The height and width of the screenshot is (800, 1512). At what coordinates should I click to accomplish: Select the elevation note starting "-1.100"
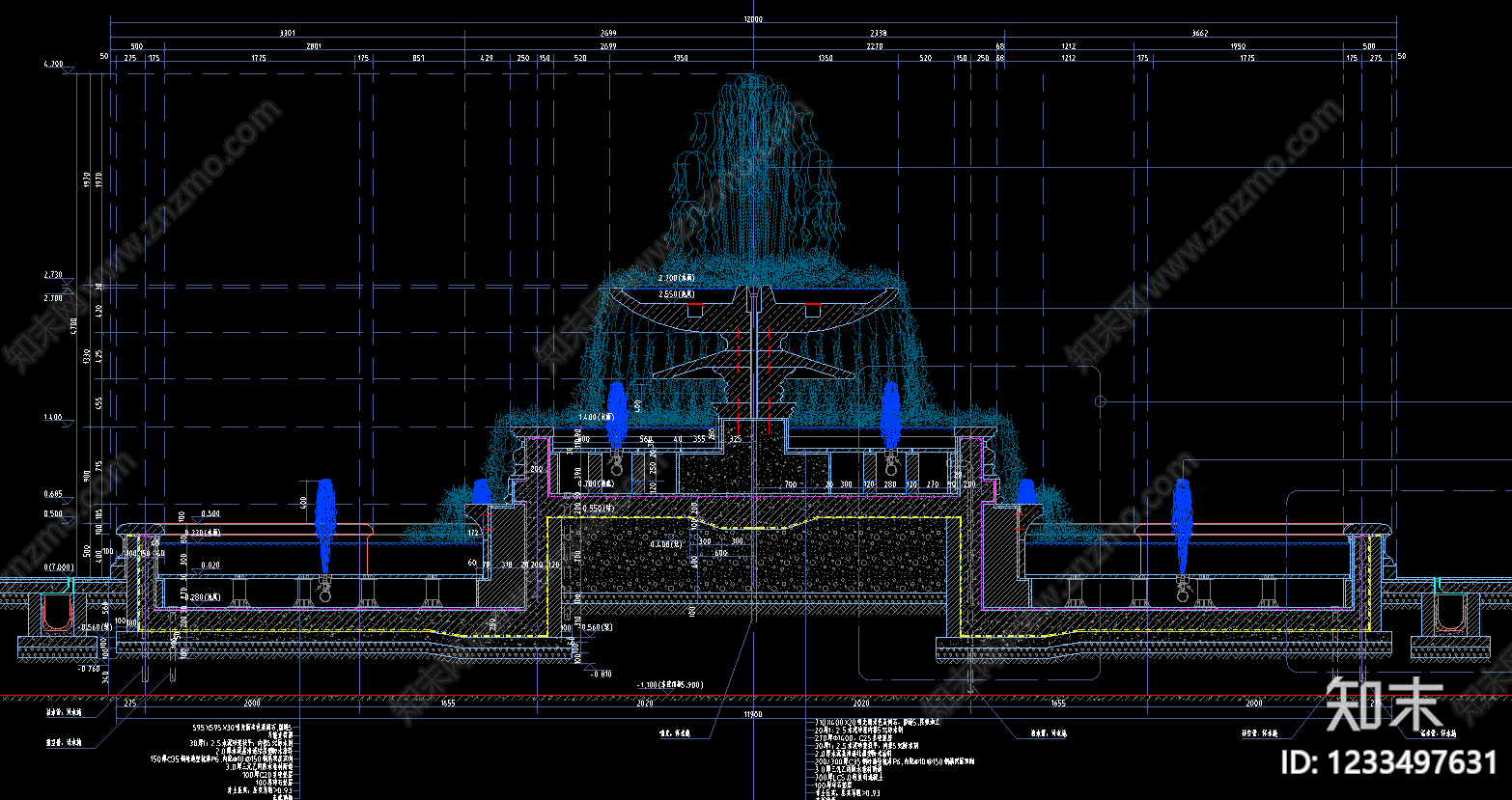[668, 684]
